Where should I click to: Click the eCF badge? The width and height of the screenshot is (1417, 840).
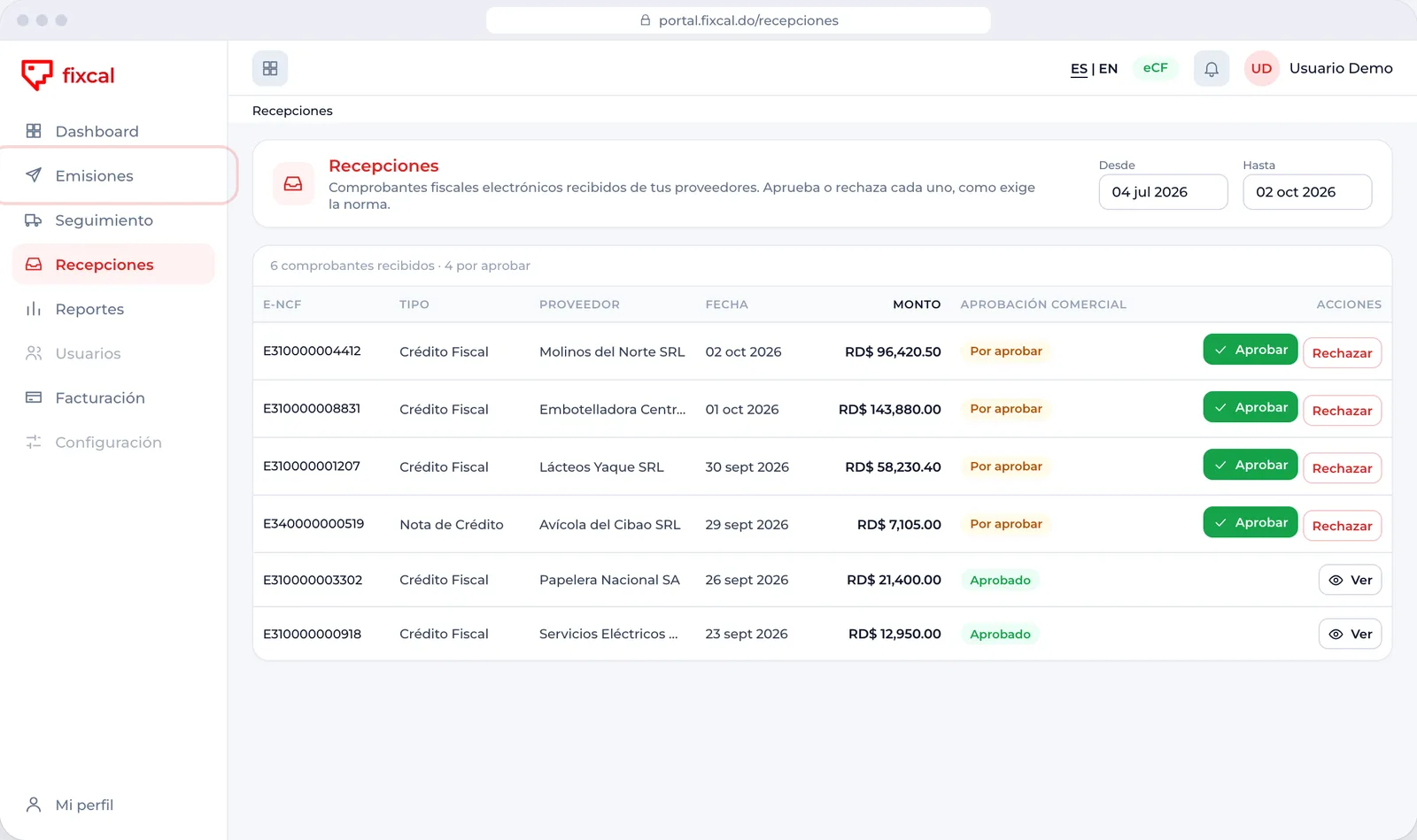coord(1155,68)
